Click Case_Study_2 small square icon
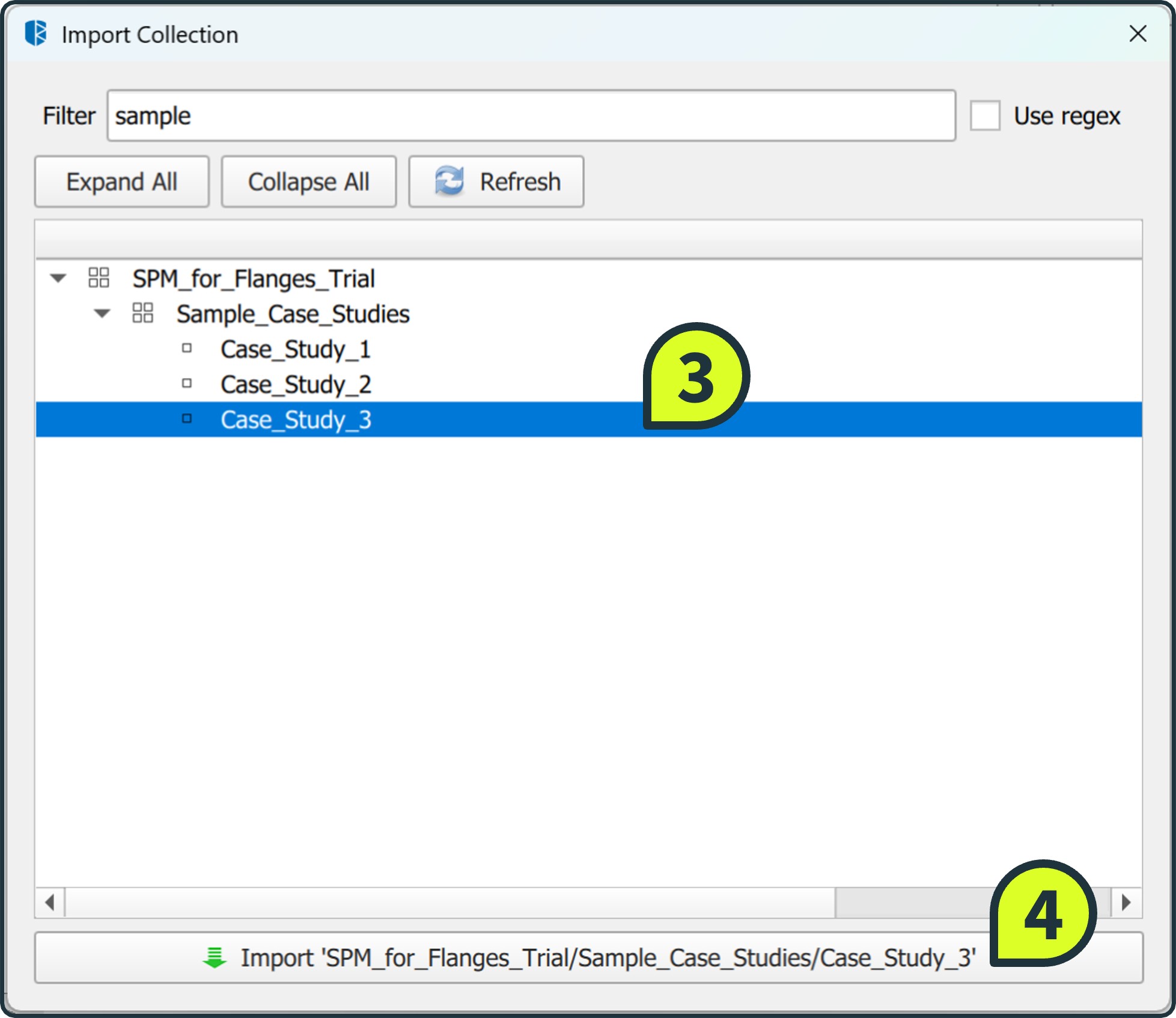1176x1018 pixels. click(187, 383)
